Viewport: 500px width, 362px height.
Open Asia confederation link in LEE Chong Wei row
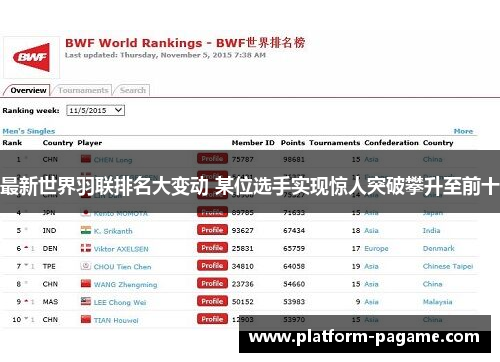371,302
